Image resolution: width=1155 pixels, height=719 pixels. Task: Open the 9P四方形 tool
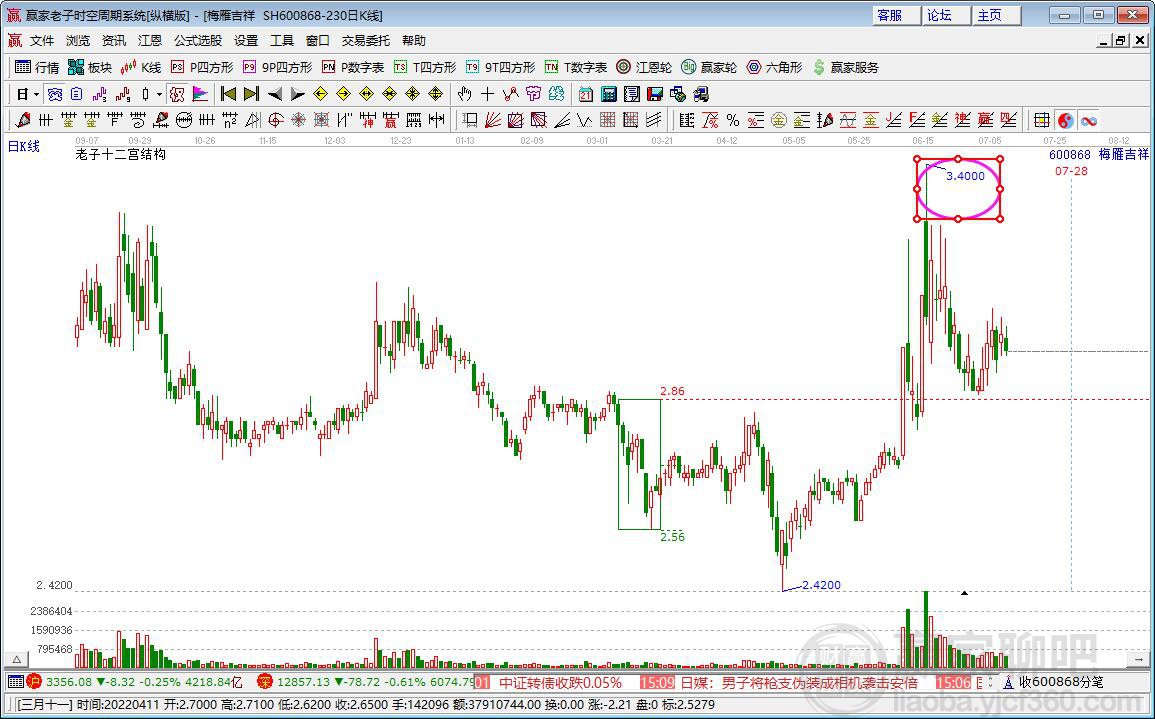click(x=278, y=67)
